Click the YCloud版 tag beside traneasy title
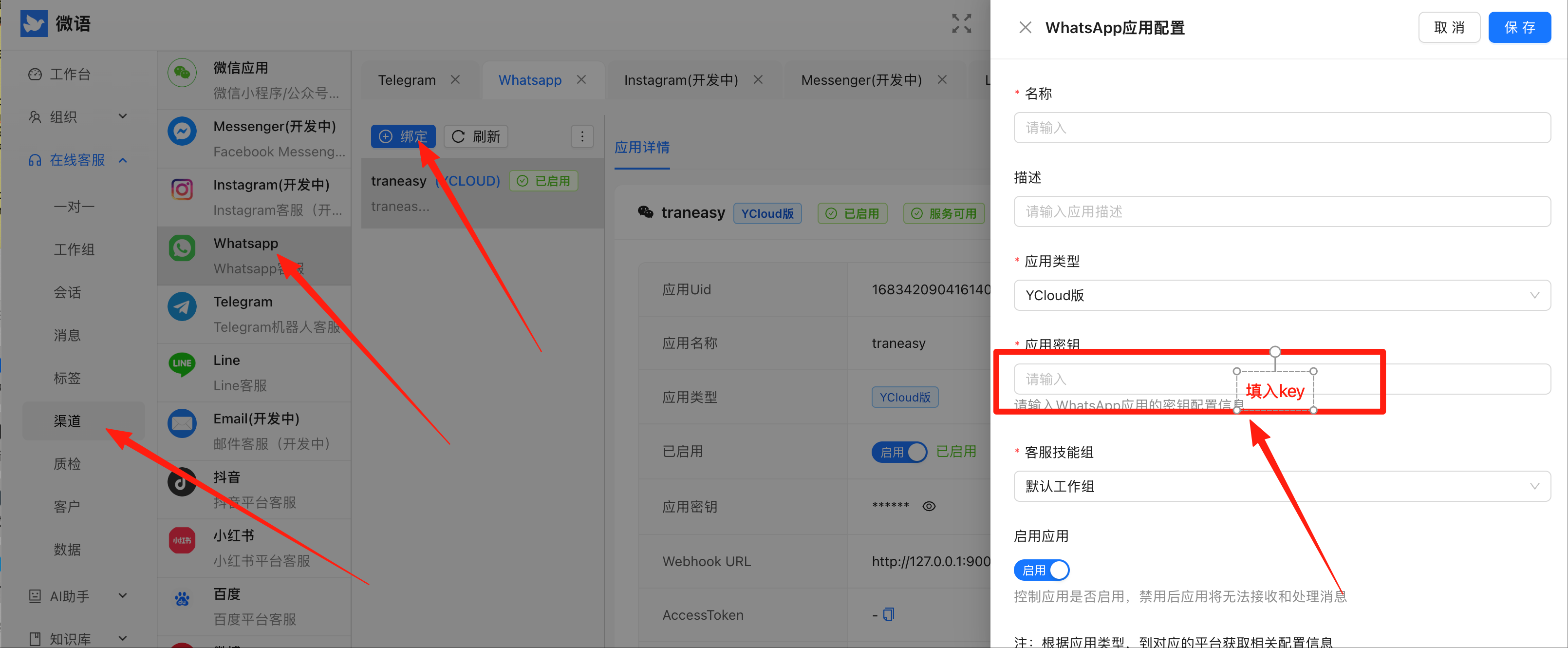This screenshot has height=648, width=1568. pyautogui.click(x=767, y=213)
